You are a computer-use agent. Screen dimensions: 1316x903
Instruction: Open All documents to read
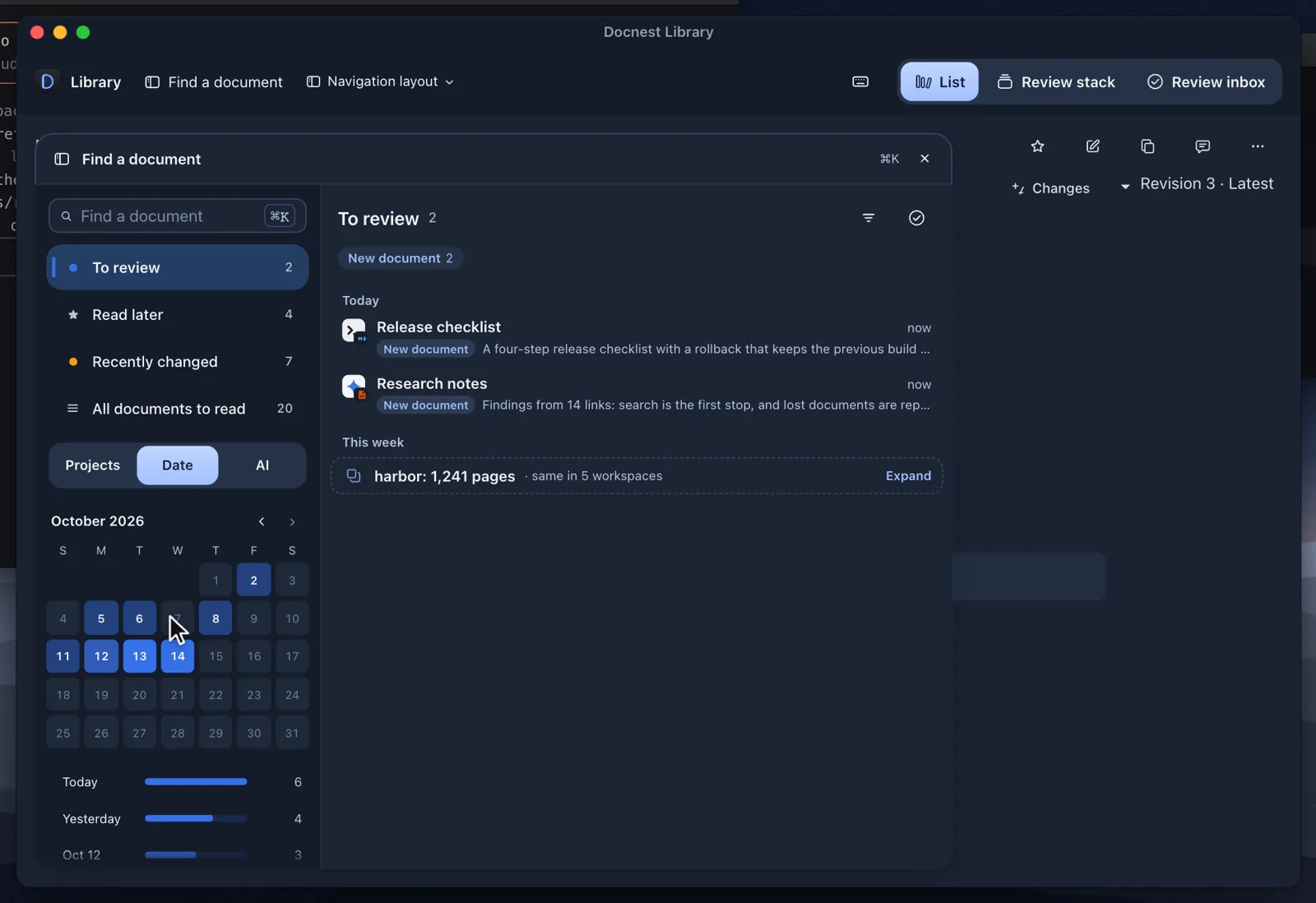[178, 409]
